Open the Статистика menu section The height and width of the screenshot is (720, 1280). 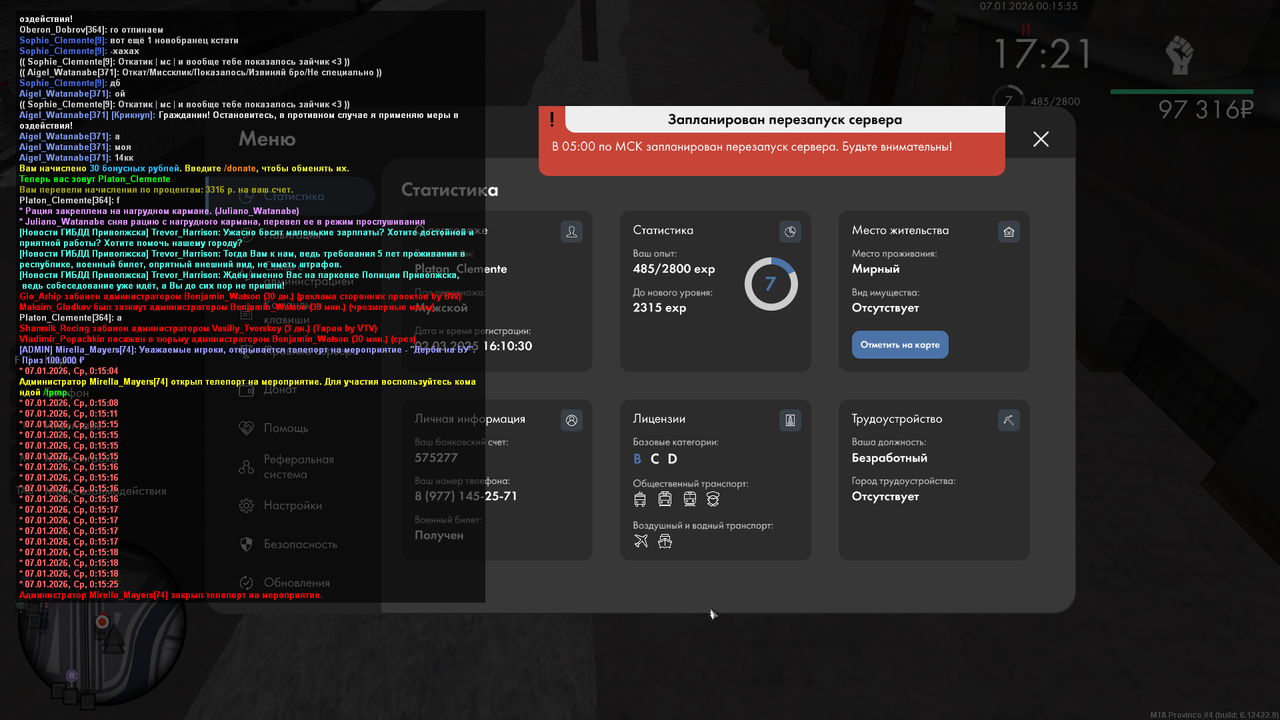pyautogui.click(x=290, y=197)
